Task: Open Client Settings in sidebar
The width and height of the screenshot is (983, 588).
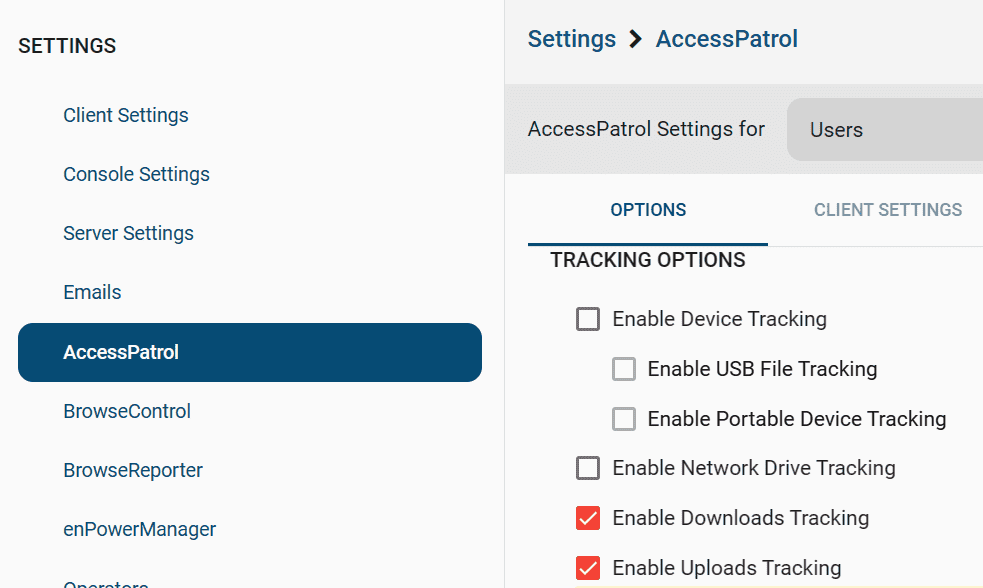Action: tap(126, 115)
